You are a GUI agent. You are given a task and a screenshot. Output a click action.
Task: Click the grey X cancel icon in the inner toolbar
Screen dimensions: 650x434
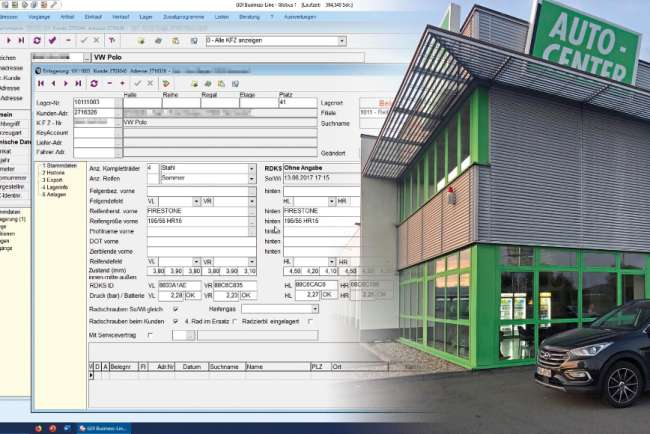[150, 83]
